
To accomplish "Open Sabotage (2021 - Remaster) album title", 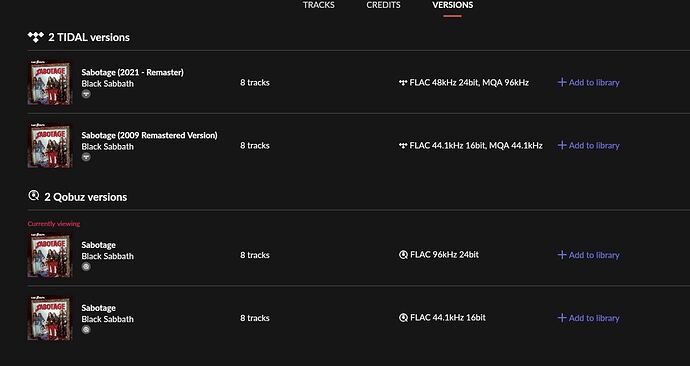I will 132,72.
